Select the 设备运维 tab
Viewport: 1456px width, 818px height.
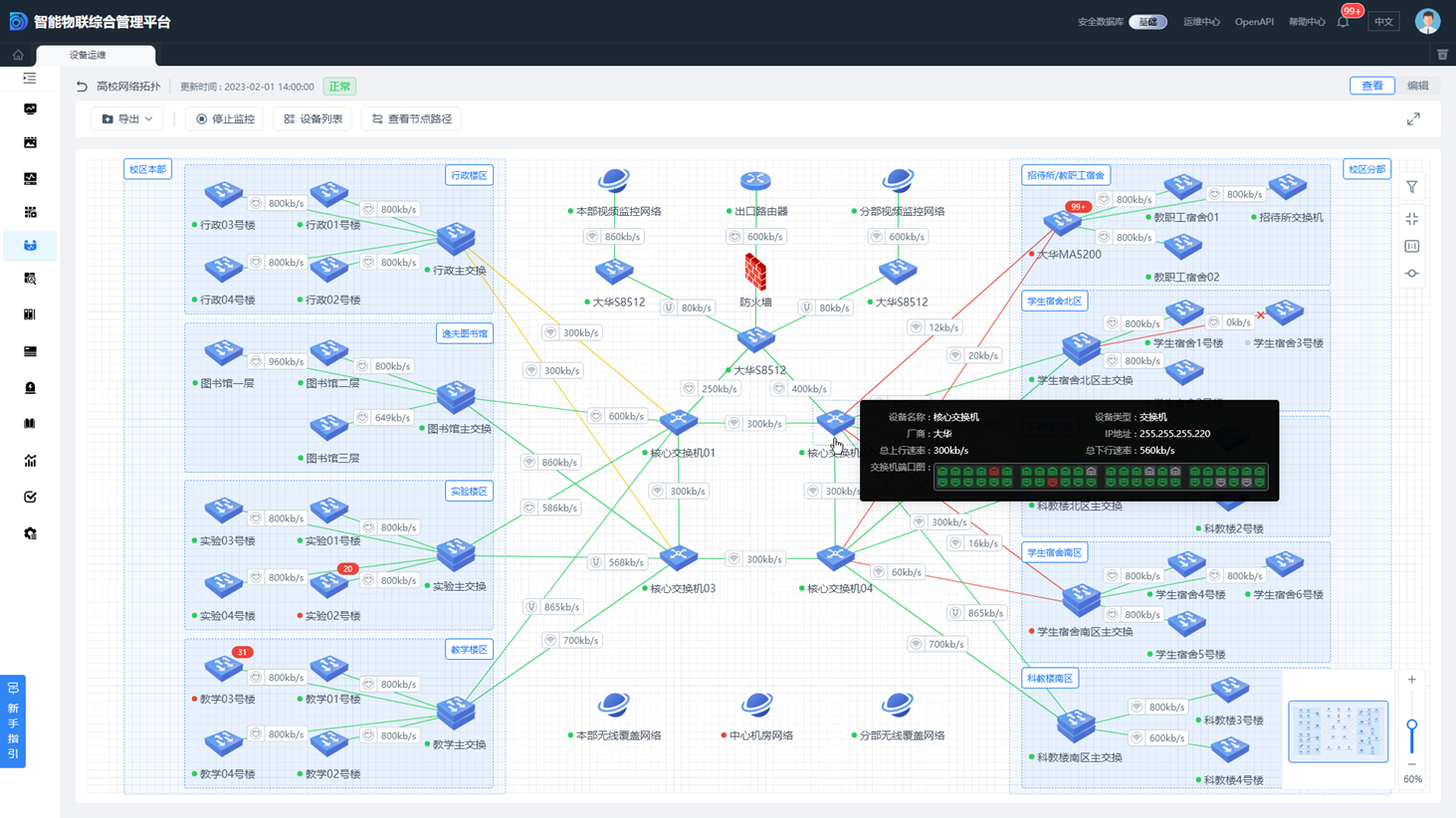[x=89, y=55]
